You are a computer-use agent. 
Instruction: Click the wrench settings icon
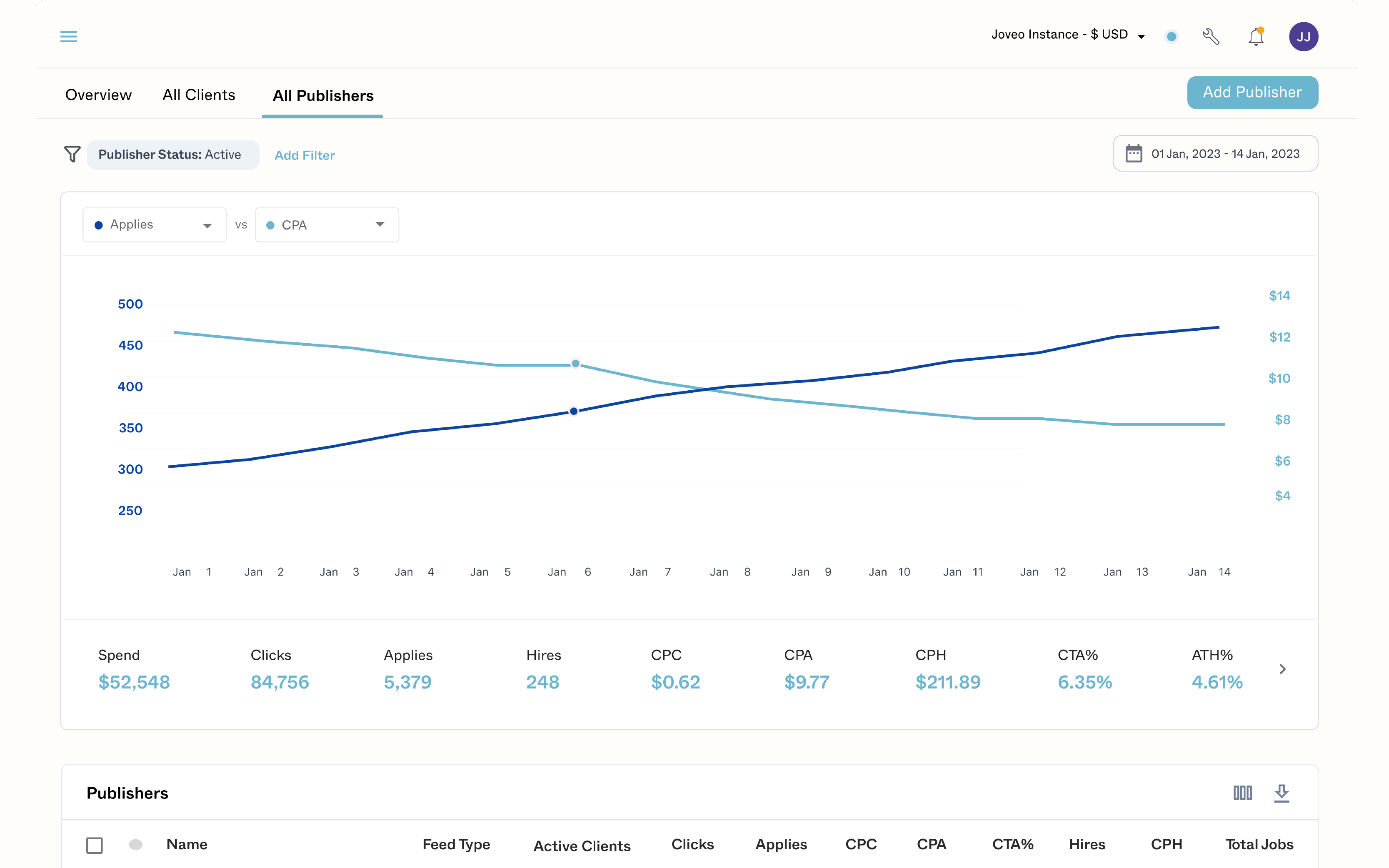click(x=1210, y=37)
